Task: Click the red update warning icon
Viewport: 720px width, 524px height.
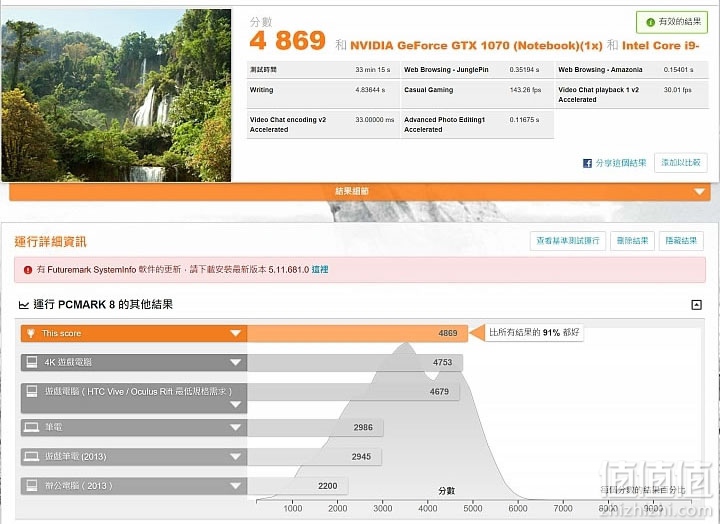Action: [x=28, y=270]
